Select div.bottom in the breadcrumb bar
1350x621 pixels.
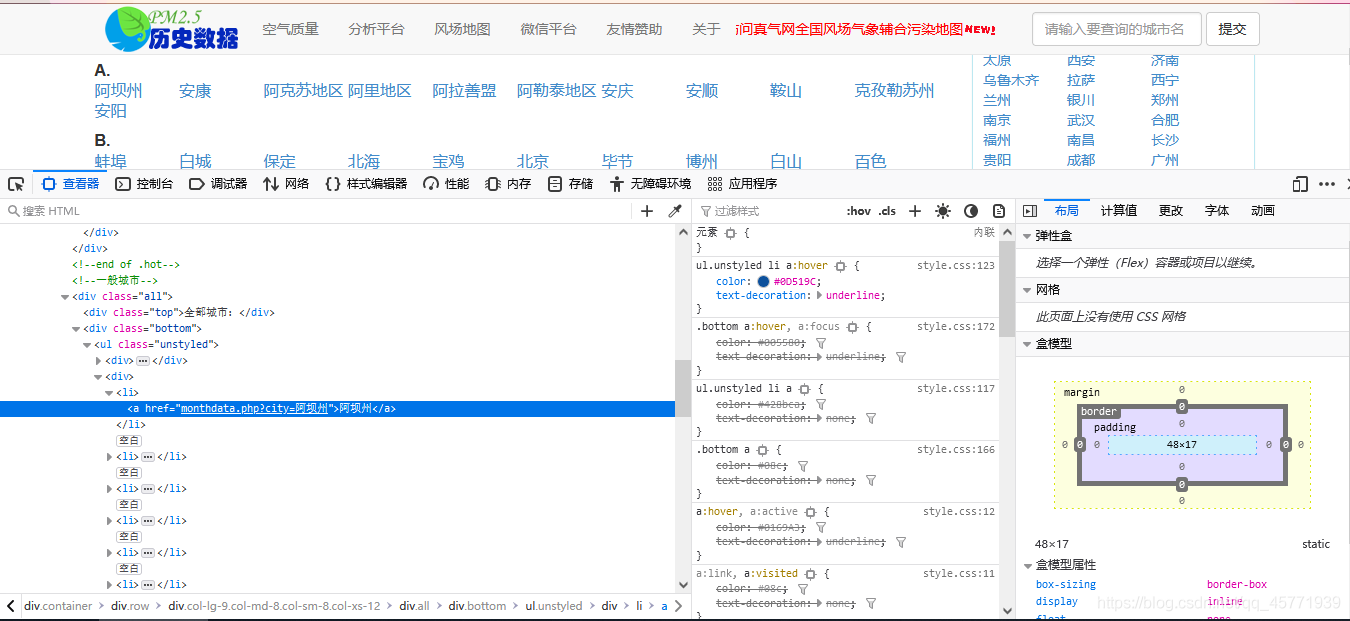[477, 606]
